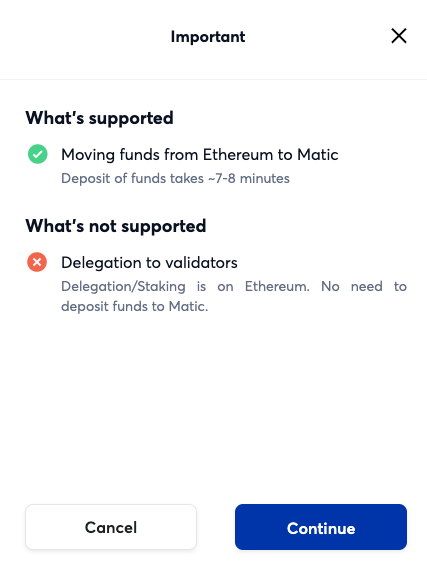Viewport: 427px width, 573px height.
Task: Select the What's not supported heading
Action: point(116,226)
